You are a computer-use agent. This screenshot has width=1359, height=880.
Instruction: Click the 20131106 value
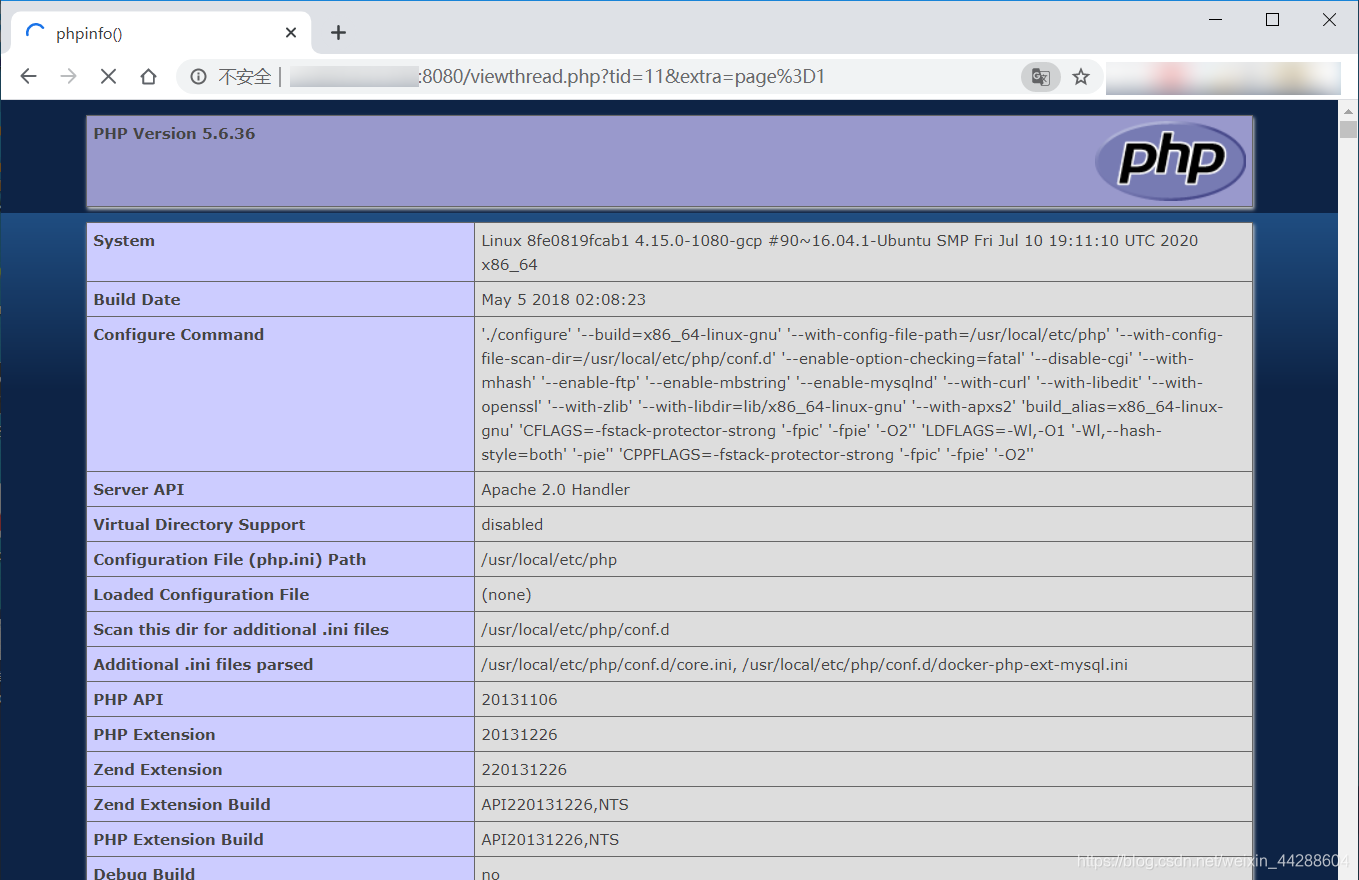pos(519,700)
